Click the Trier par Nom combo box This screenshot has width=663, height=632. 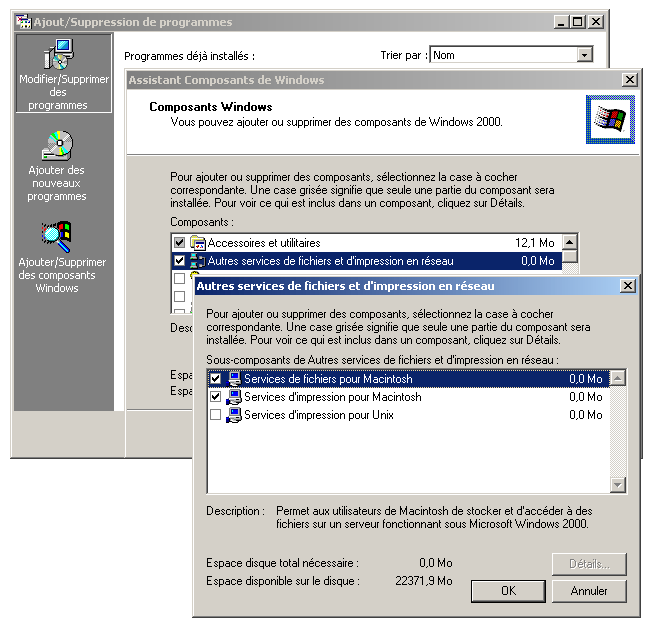click(x=511, y=55)
